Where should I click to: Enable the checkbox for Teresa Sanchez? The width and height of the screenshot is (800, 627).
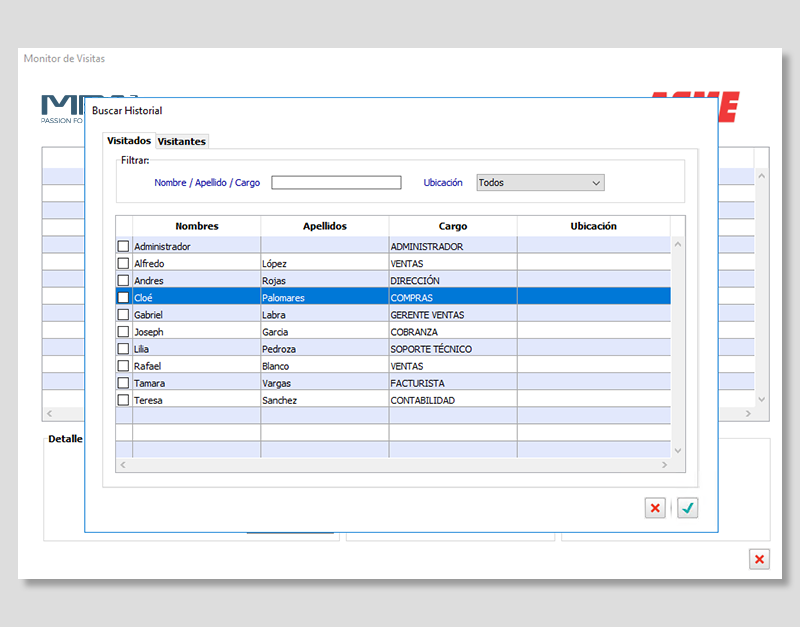pos(124,400)
